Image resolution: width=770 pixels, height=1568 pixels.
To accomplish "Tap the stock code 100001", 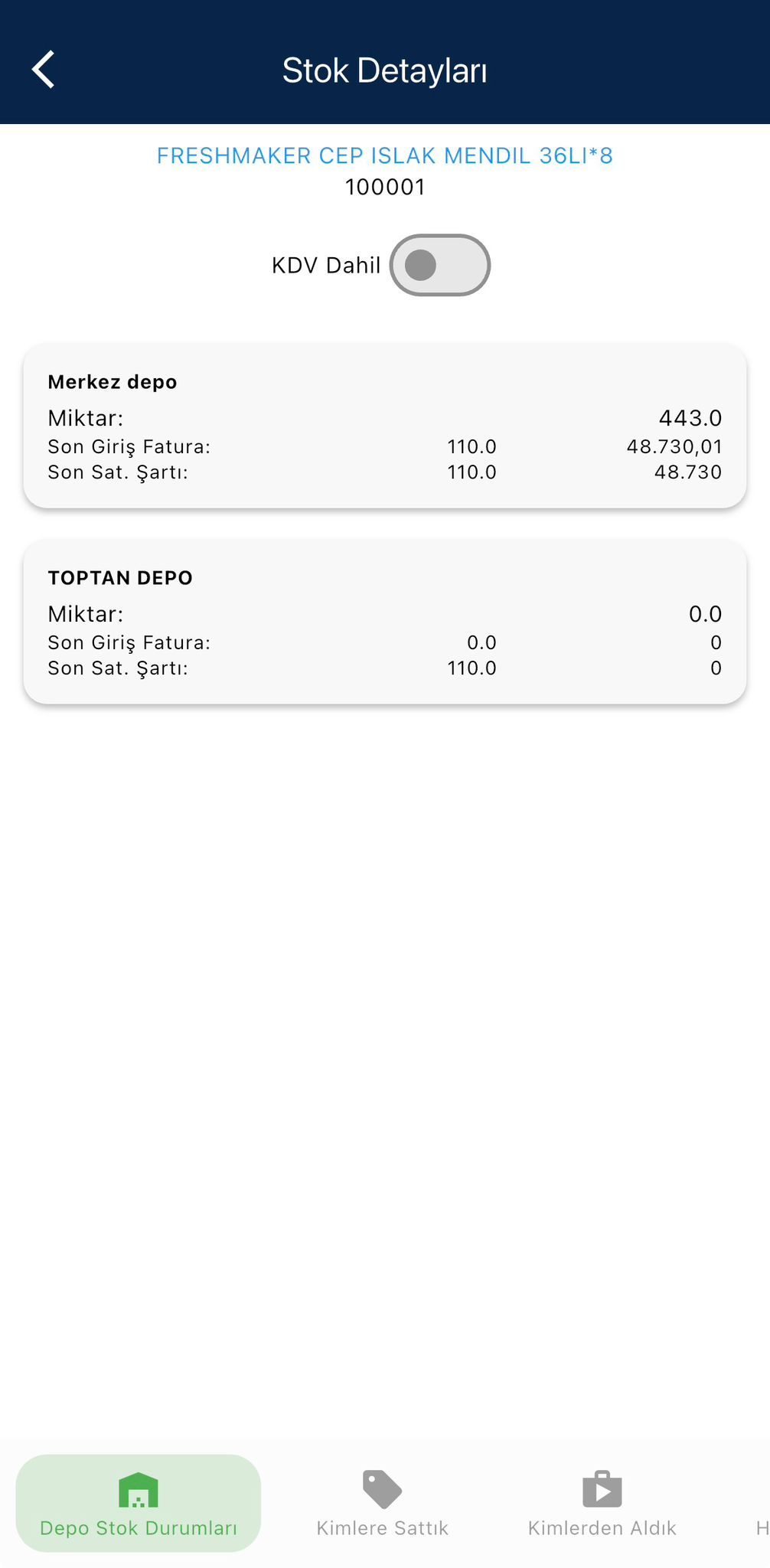I will pos(385,187).
